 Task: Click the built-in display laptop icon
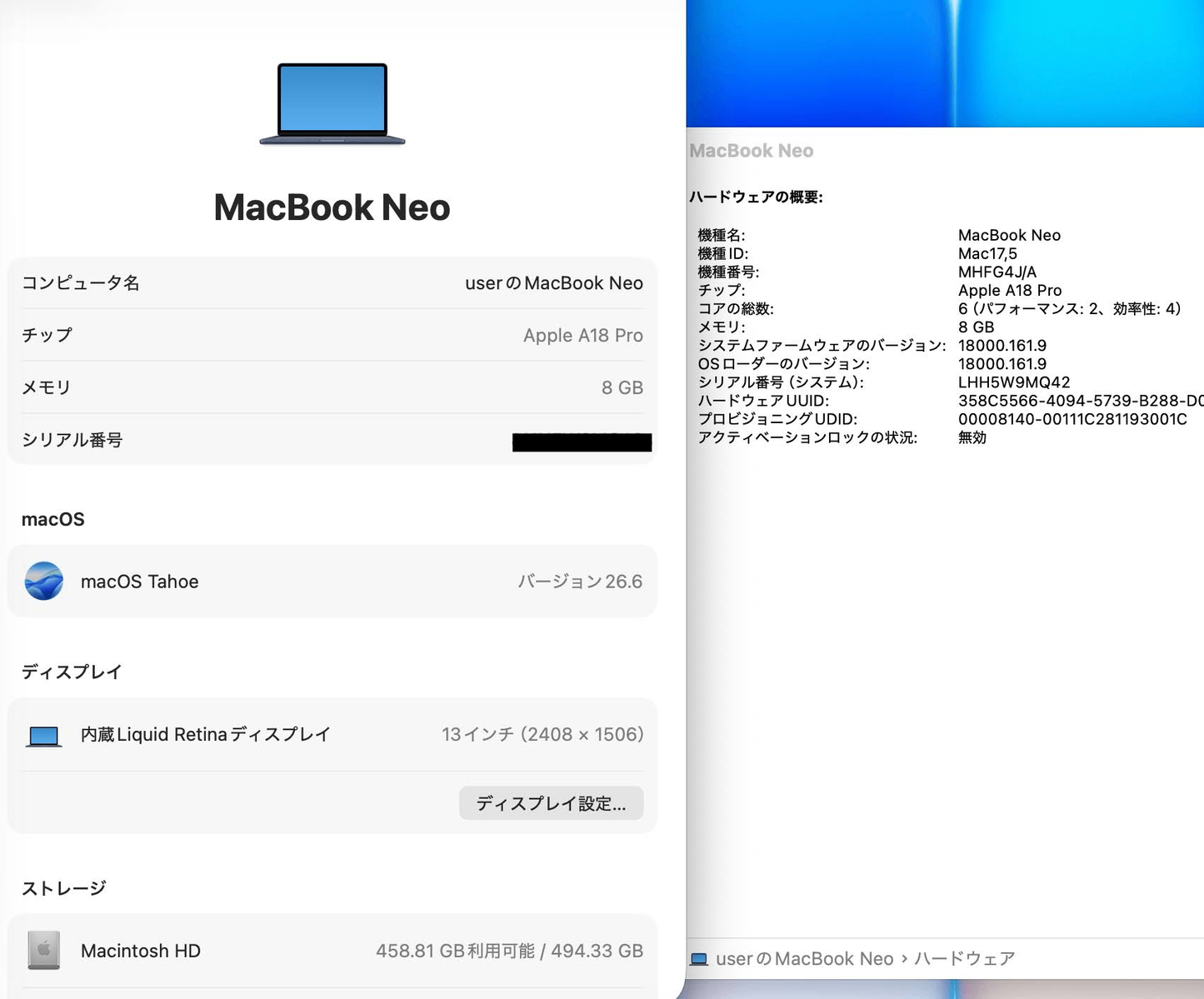click(44, 737)
